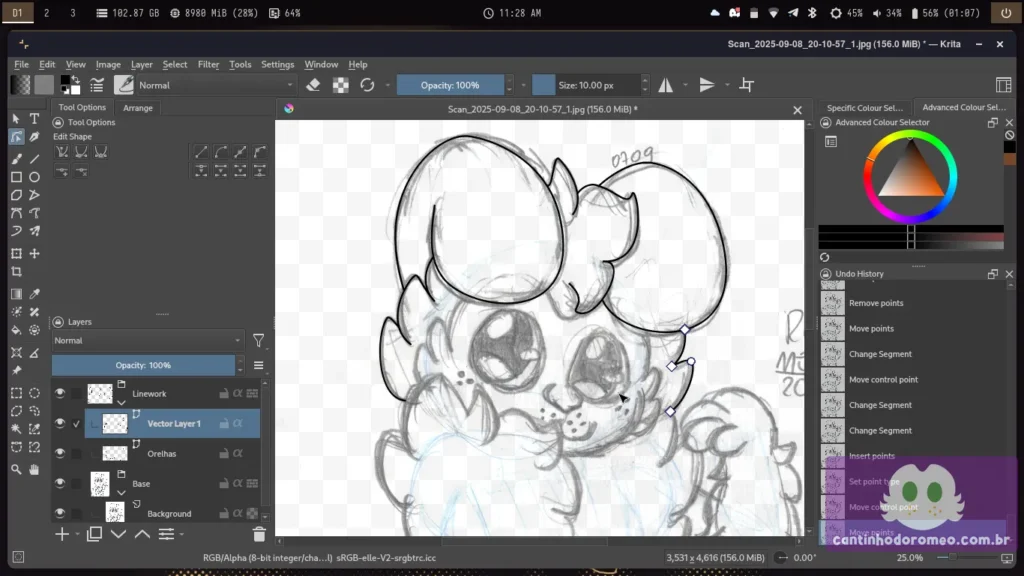The width and height of the screenshot is (1024, 576).
Task: Hide the Orelhas layer
Action: coord(60,453)
